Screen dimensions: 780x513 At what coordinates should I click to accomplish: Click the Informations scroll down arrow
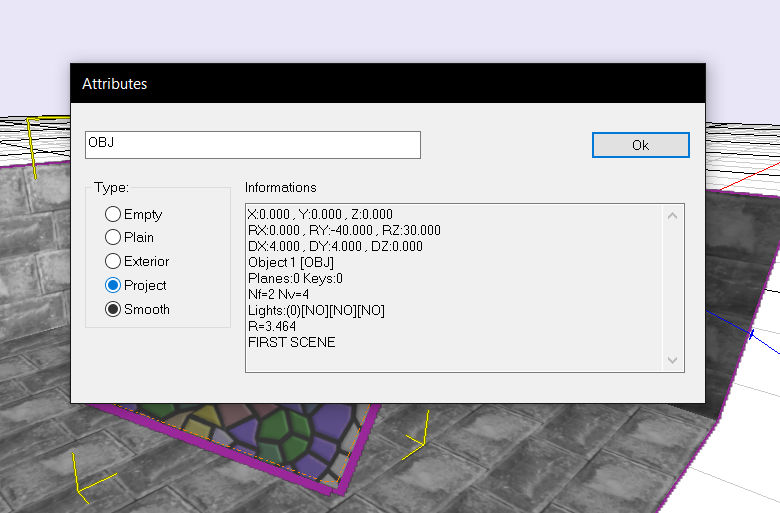[673, 360]
